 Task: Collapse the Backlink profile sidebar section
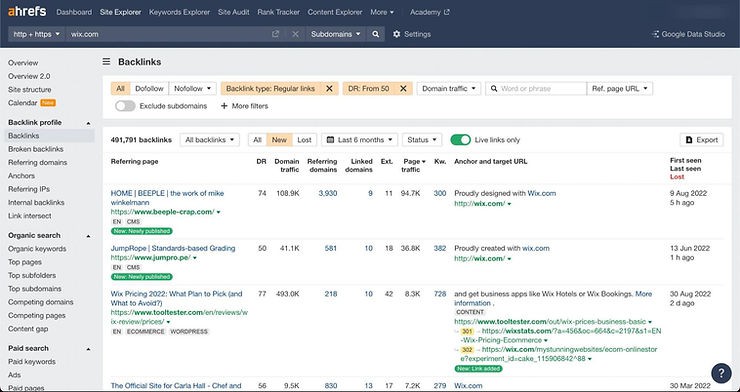(88, 123)
